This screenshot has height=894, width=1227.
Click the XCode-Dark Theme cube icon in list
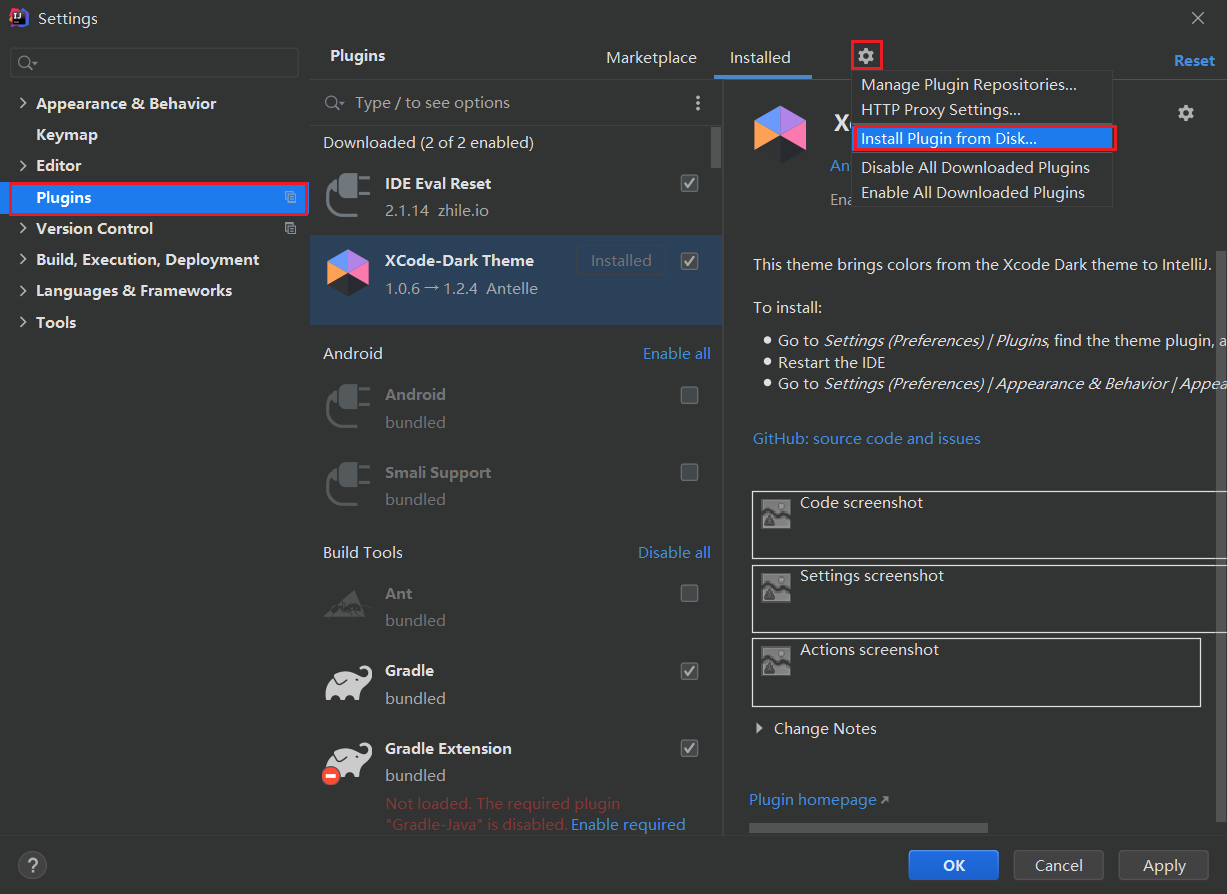click(347, 273)
